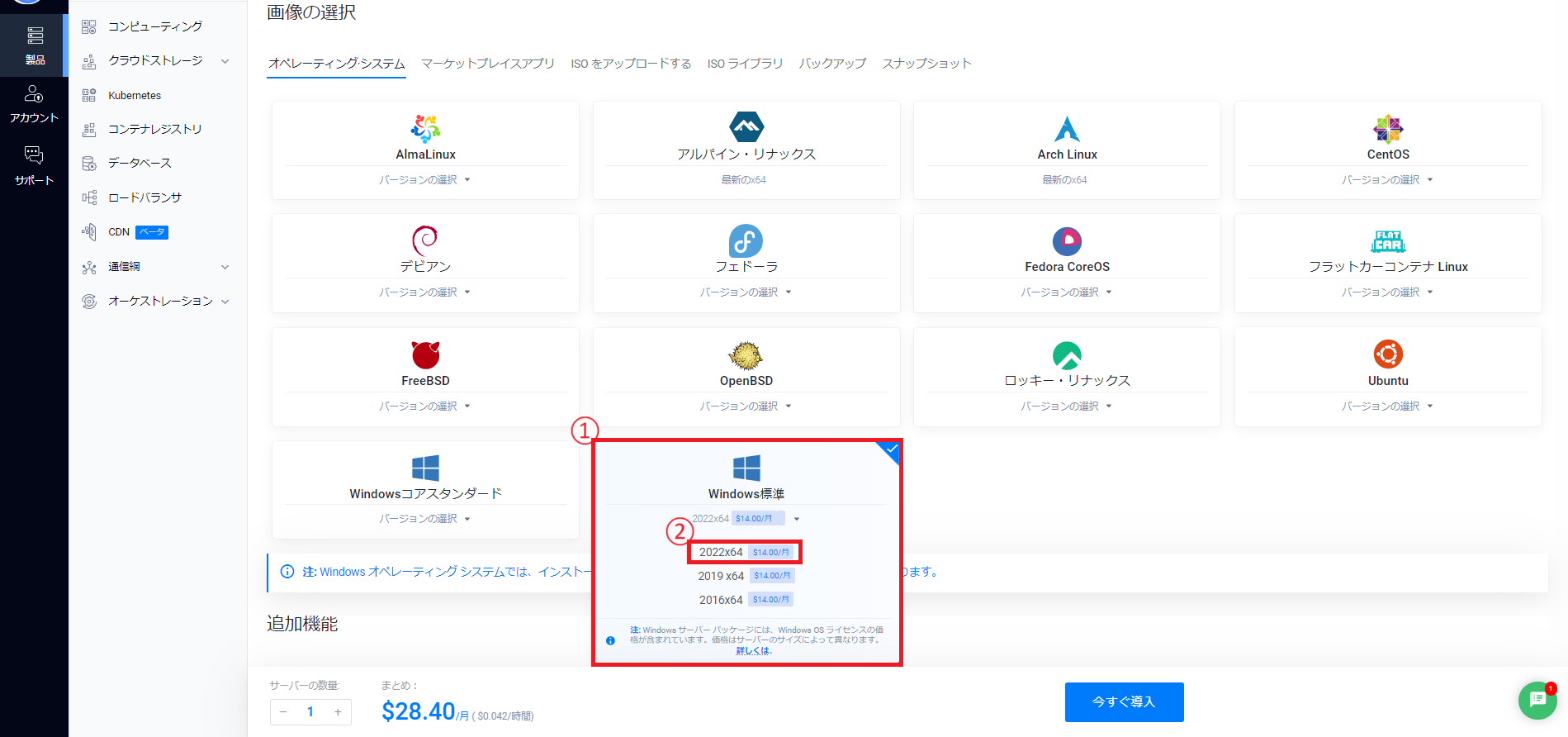Click the Deploy Now (今すぐ導入) button
1568x737 pixels.
1124,701
